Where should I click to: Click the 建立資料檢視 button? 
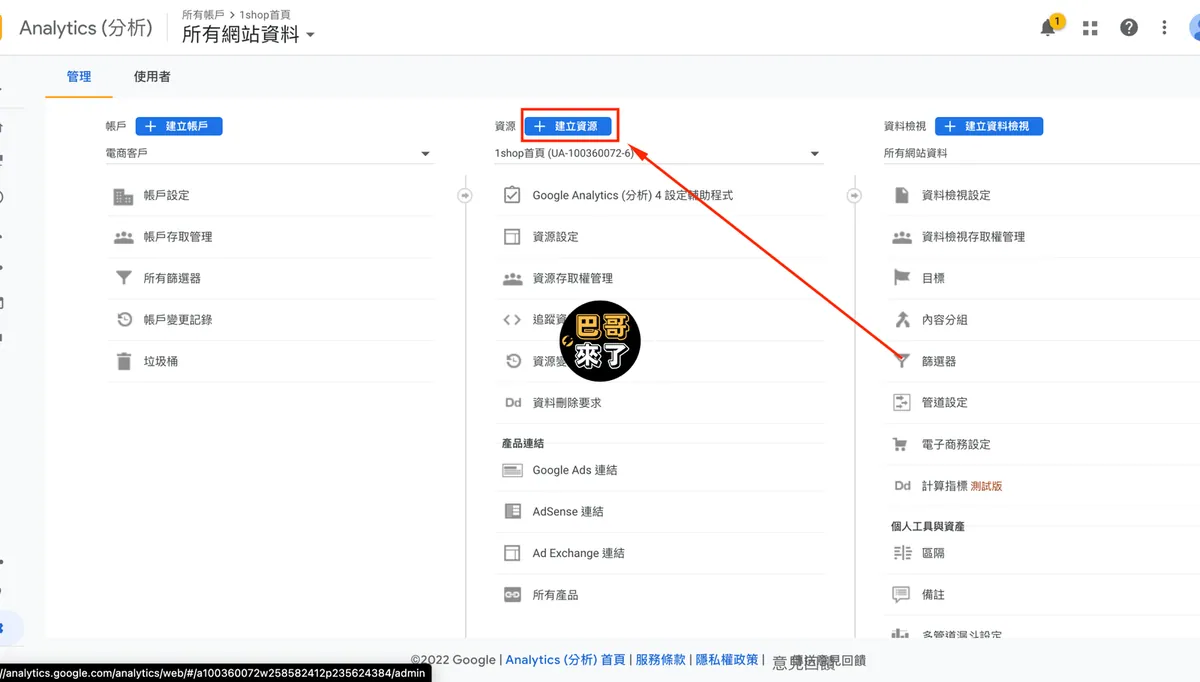click(x=989, y=126)
